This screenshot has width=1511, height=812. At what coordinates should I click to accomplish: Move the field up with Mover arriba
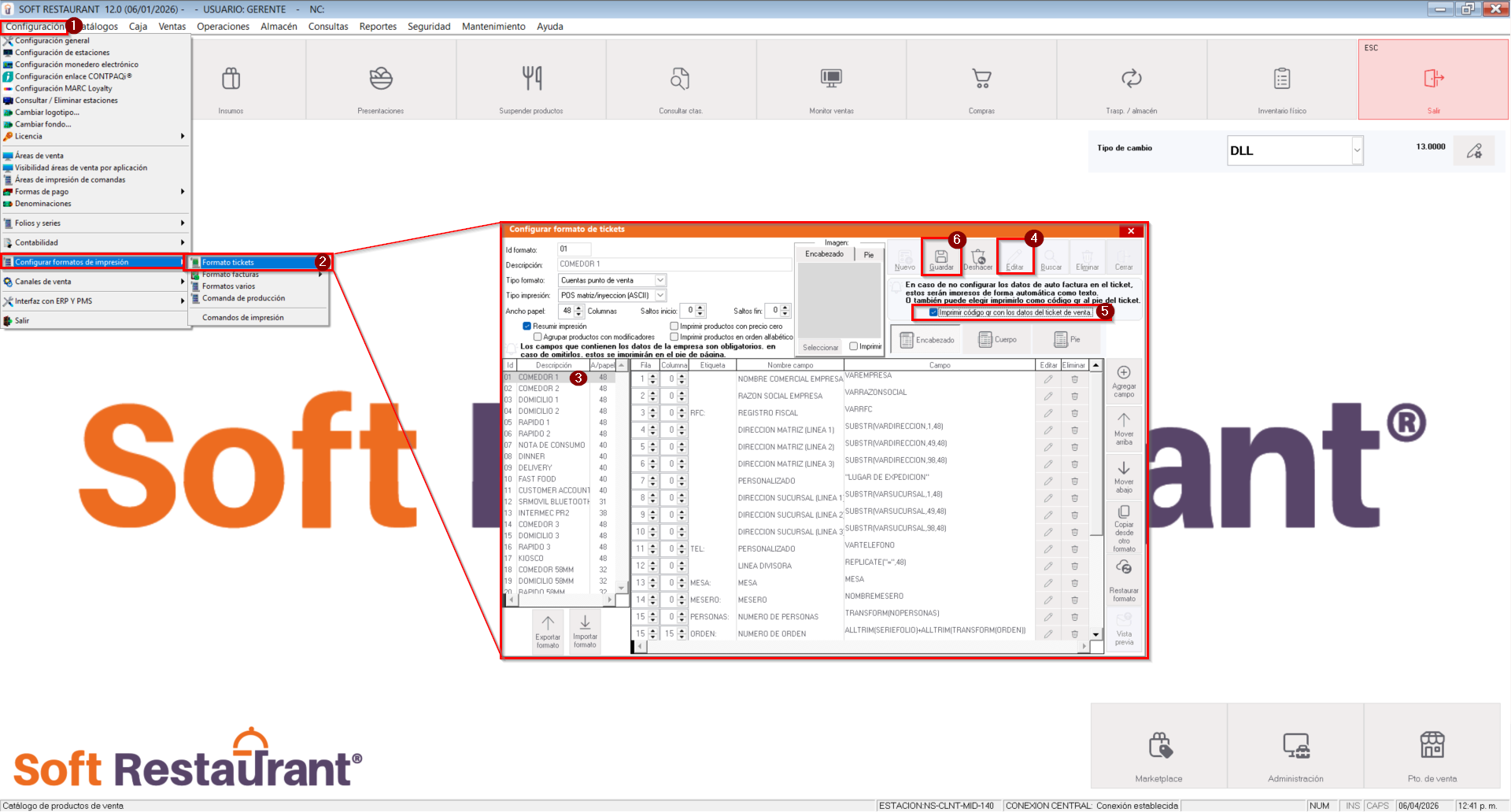click(x=1124, y=429)
